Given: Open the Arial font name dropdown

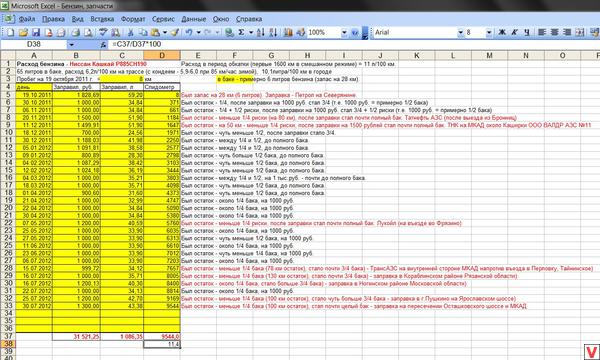Looking at the screenshot, I should tap(460, 33).
